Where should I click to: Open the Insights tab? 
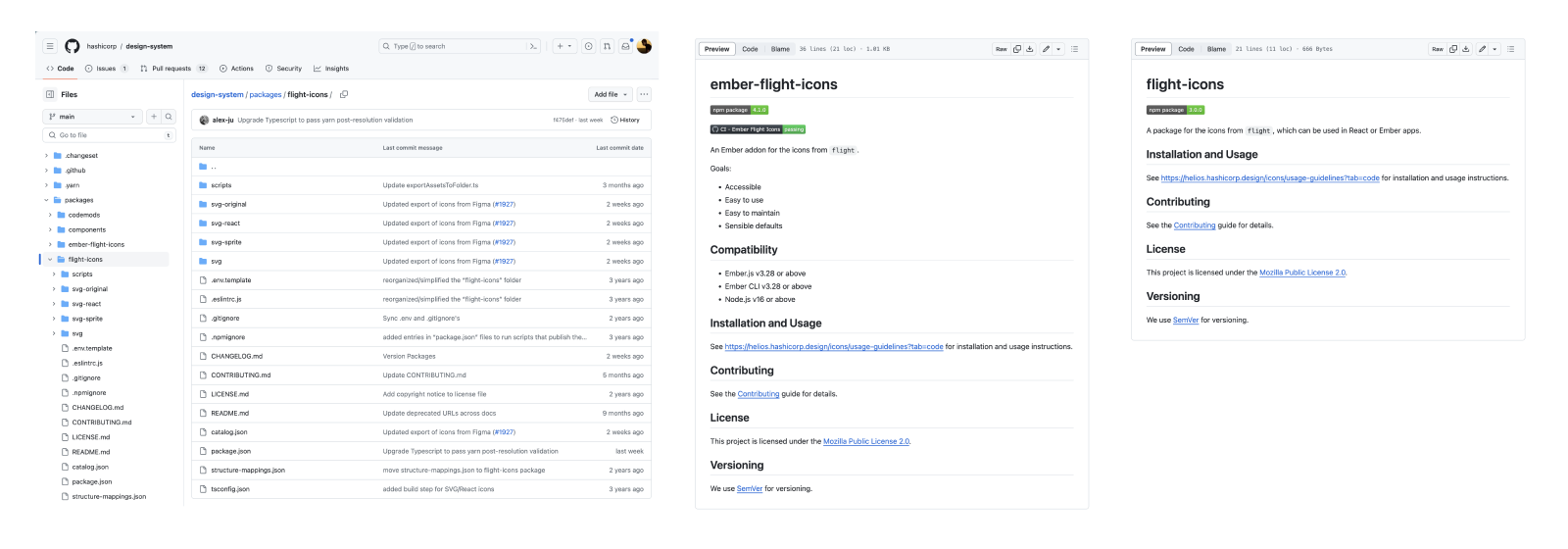tap(331, 69)
